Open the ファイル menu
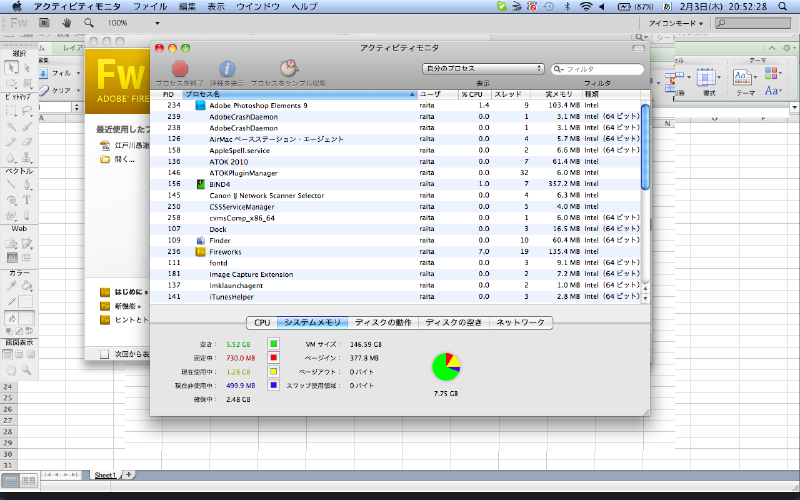Image resolution: width=800 pixels, height=500 pixels. [x=150, y=7]
